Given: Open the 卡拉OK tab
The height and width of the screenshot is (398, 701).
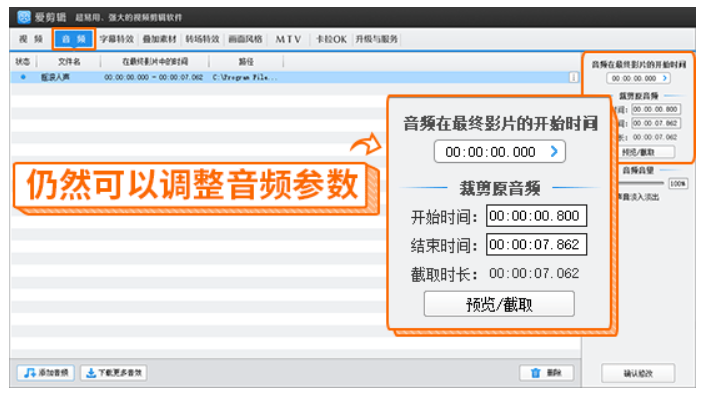Looking at the screenshot, I should 331,39.
